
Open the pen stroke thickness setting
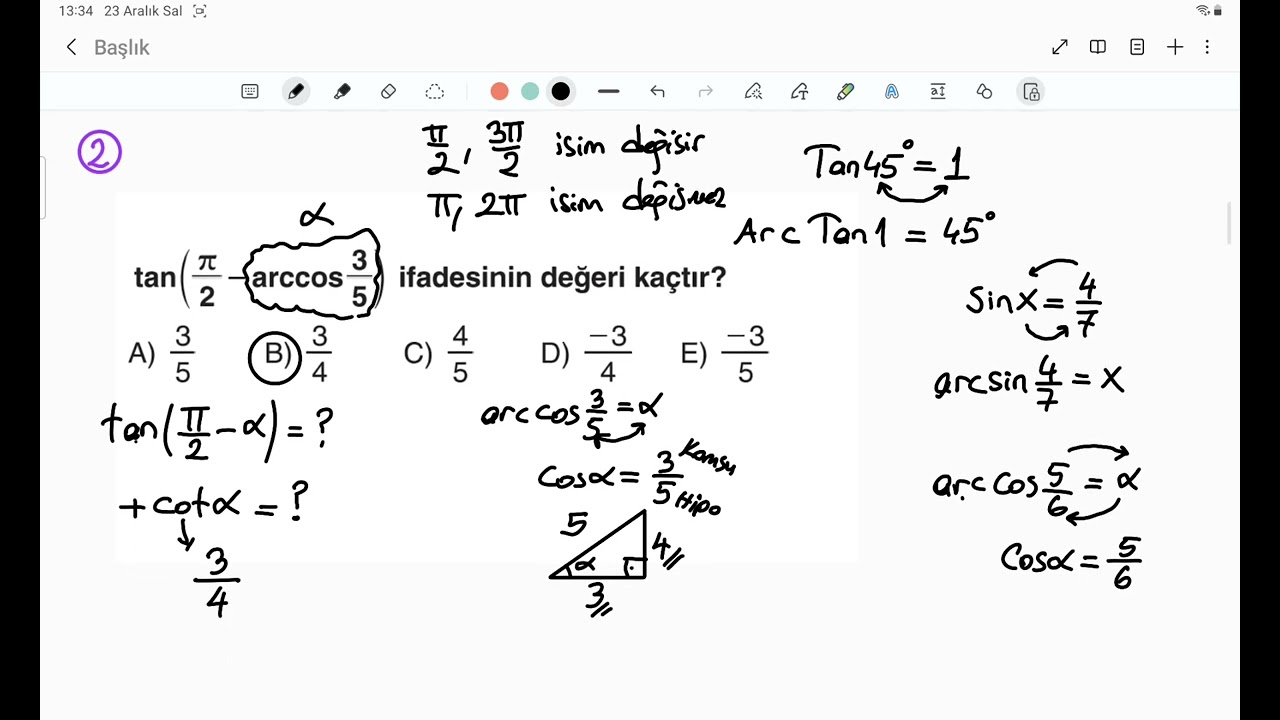tap(609, 92)
